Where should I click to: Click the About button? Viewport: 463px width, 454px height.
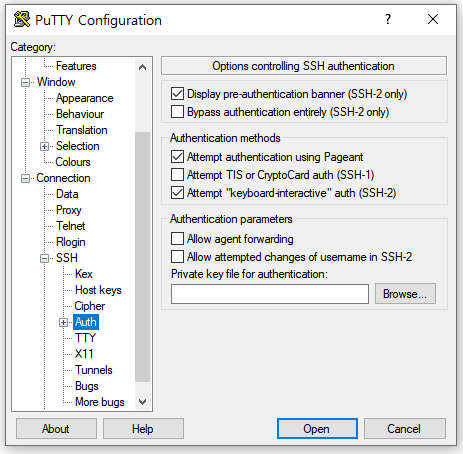pos(56,429)
